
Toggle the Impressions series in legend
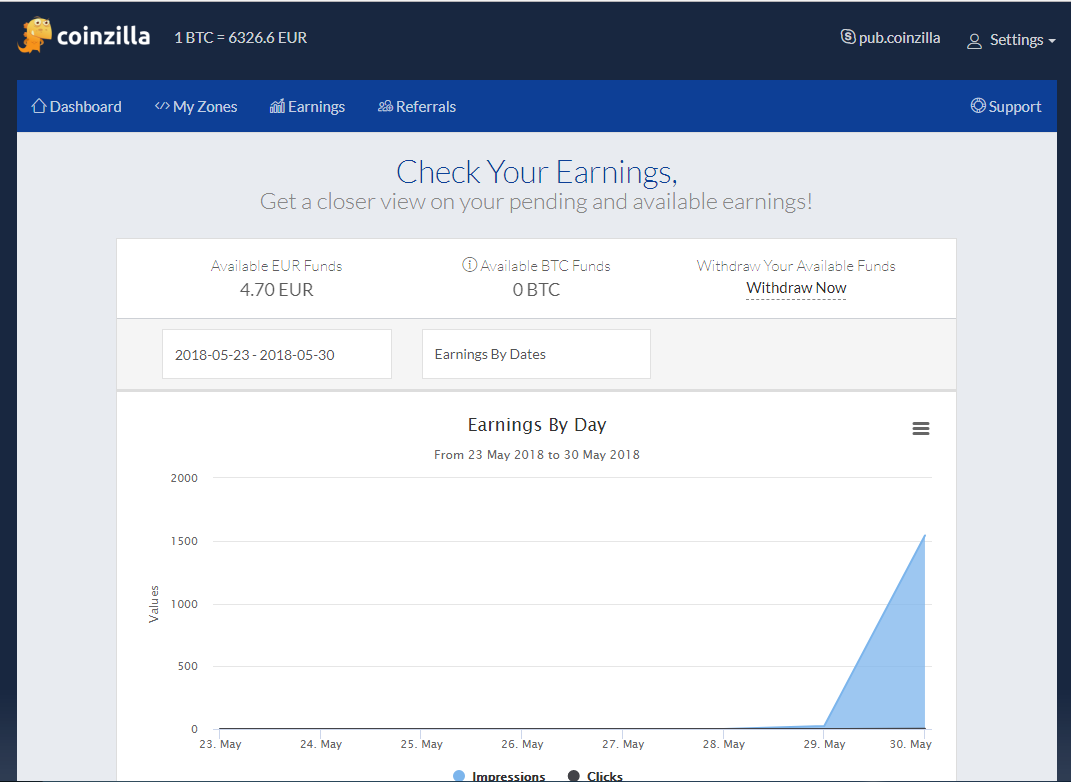click(x=499, y=776)
